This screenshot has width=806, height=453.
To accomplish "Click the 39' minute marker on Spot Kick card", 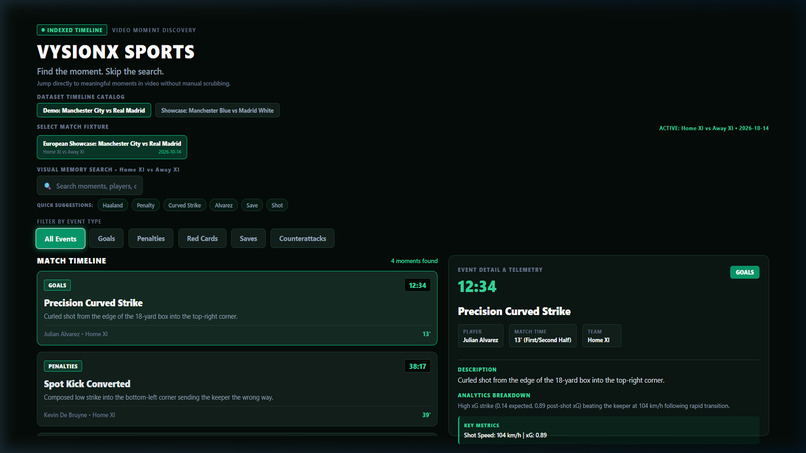I will 426,415.
